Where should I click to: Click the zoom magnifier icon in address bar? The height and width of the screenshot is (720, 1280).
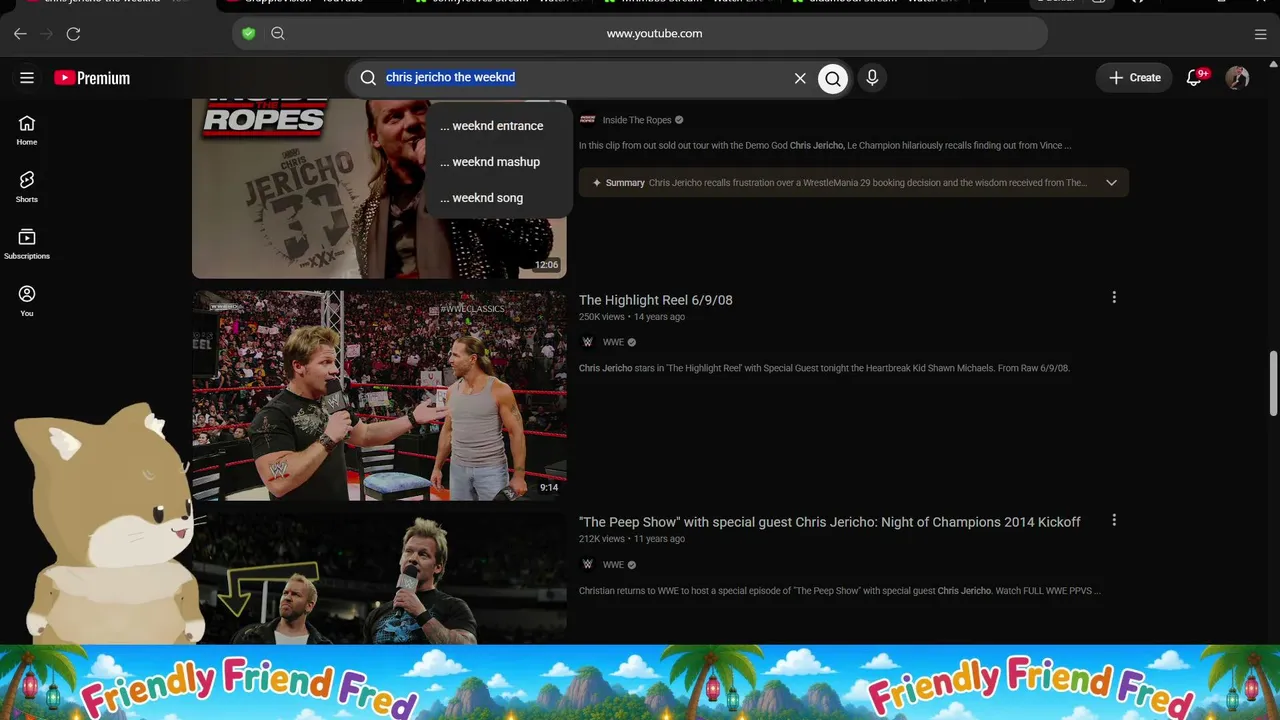[x=278, y=33]
